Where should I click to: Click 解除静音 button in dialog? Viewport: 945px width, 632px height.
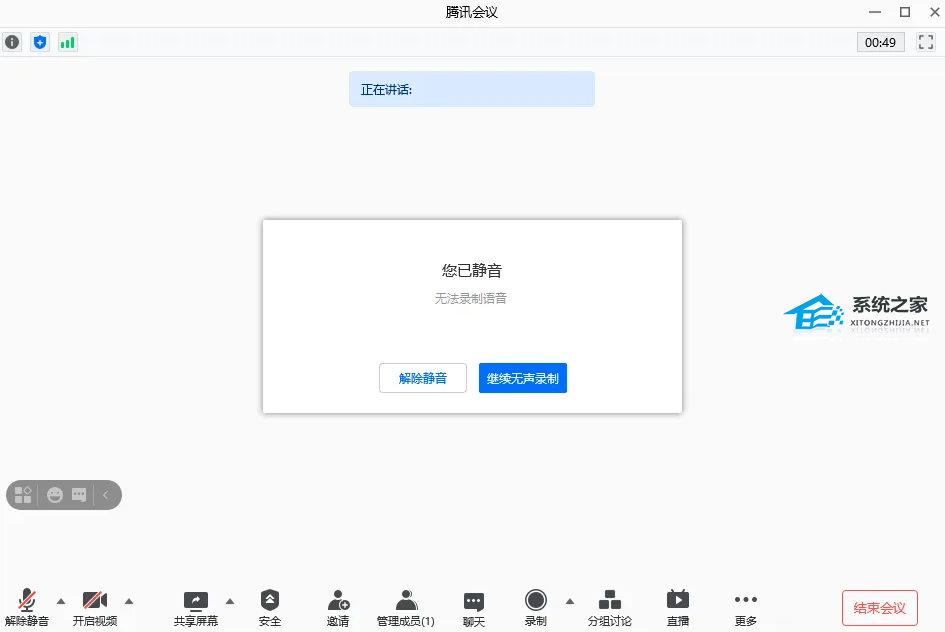[x=422, y=378]
